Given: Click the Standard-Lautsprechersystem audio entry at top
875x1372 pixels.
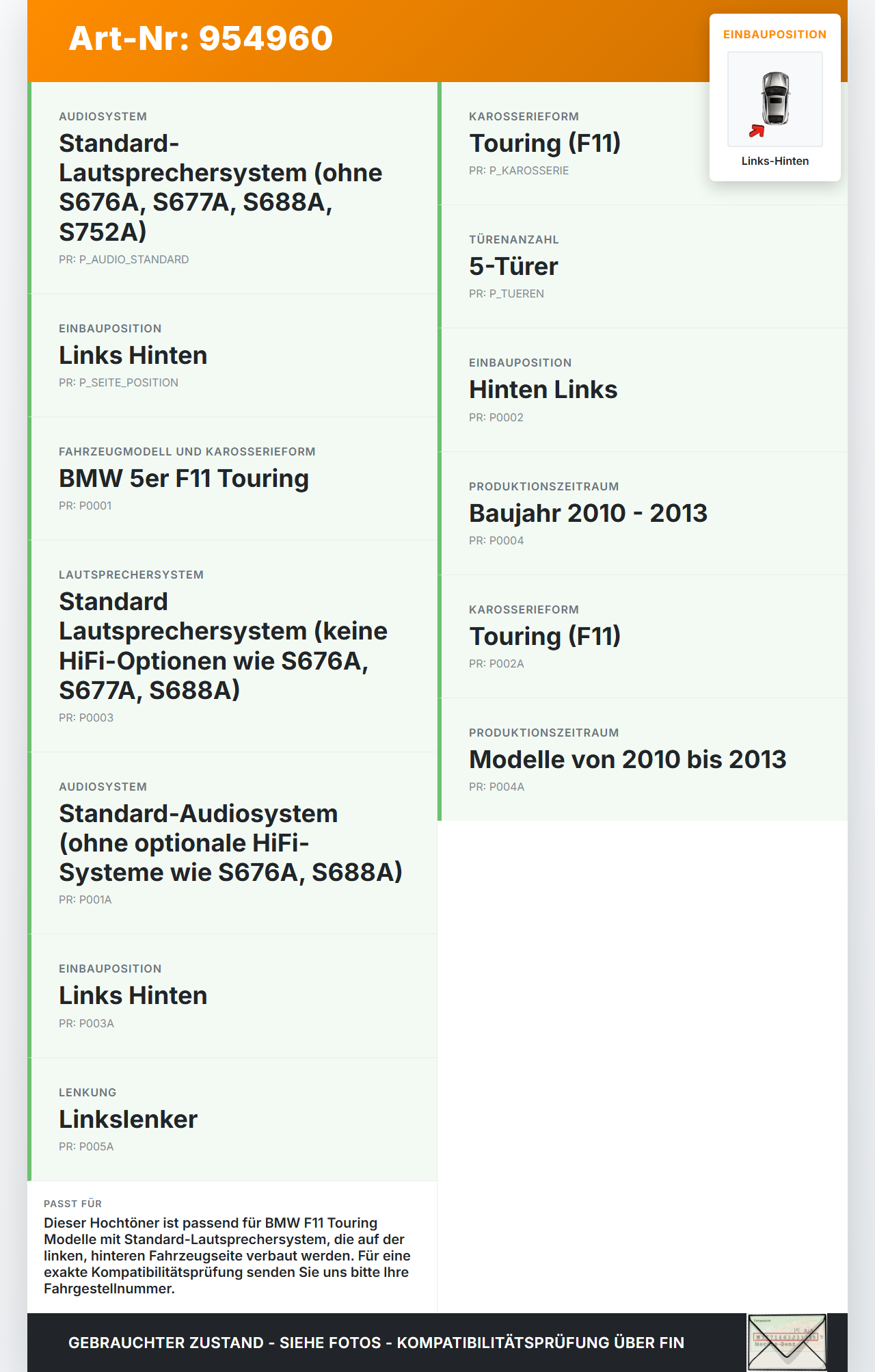Looking at the screenshot, I should coord(220,187).
